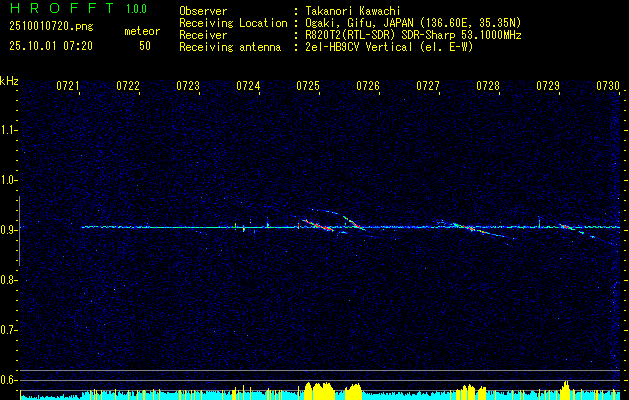The width and height of the screenshot is (629, 400).
Task: Click the 0722 time marker
Action: click(x=128, y=85)
